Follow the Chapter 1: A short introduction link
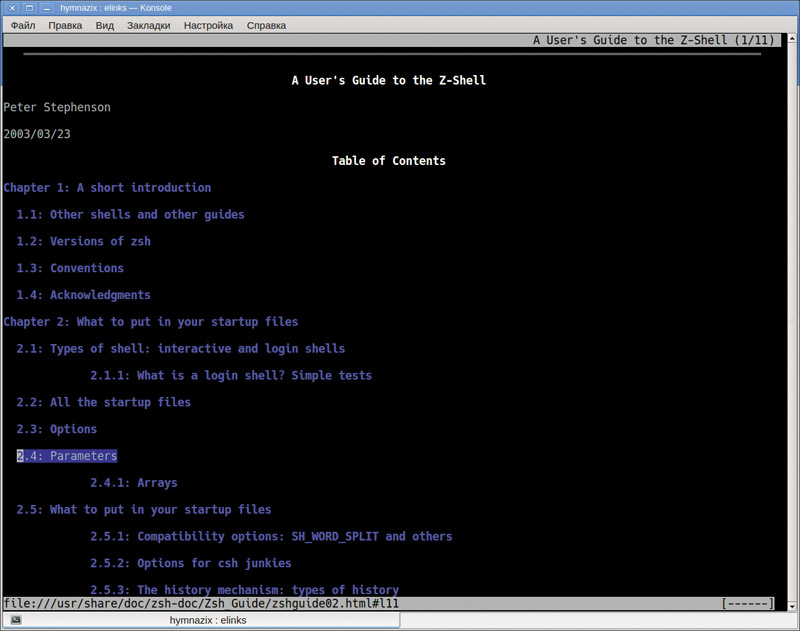The height and width of the screenshot is (631, 800). pyautogui.click(x=107, y=188)
